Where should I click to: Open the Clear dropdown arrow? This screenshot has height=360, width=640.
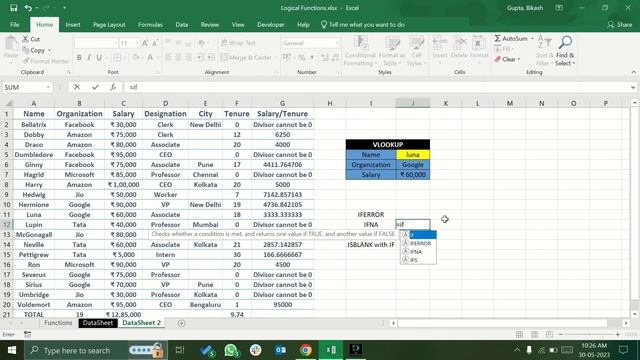[x=519, y=59]
